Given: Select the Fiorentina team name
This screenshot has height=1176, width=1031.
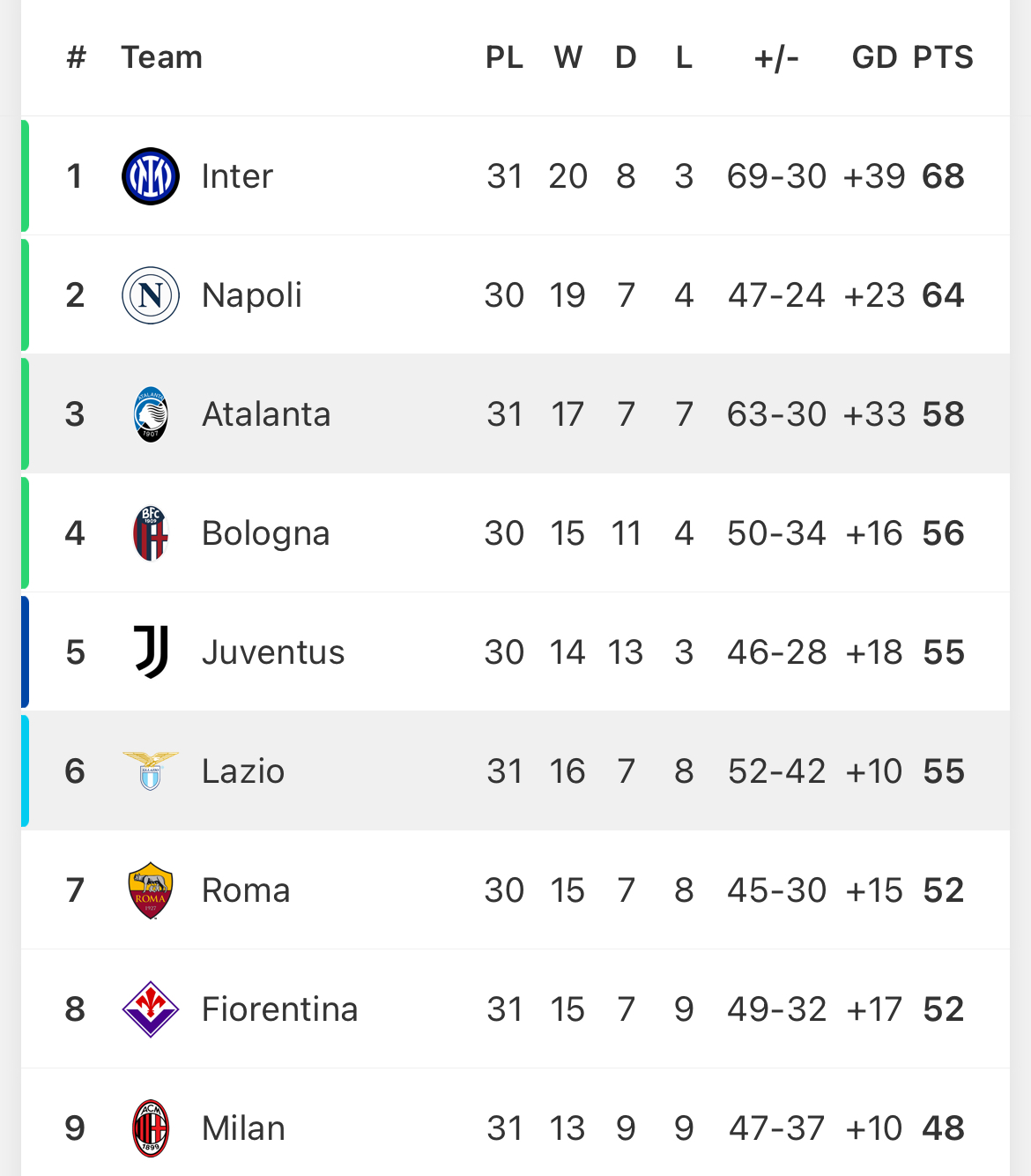Looking at the screenshot, I should click(279, 1009).
